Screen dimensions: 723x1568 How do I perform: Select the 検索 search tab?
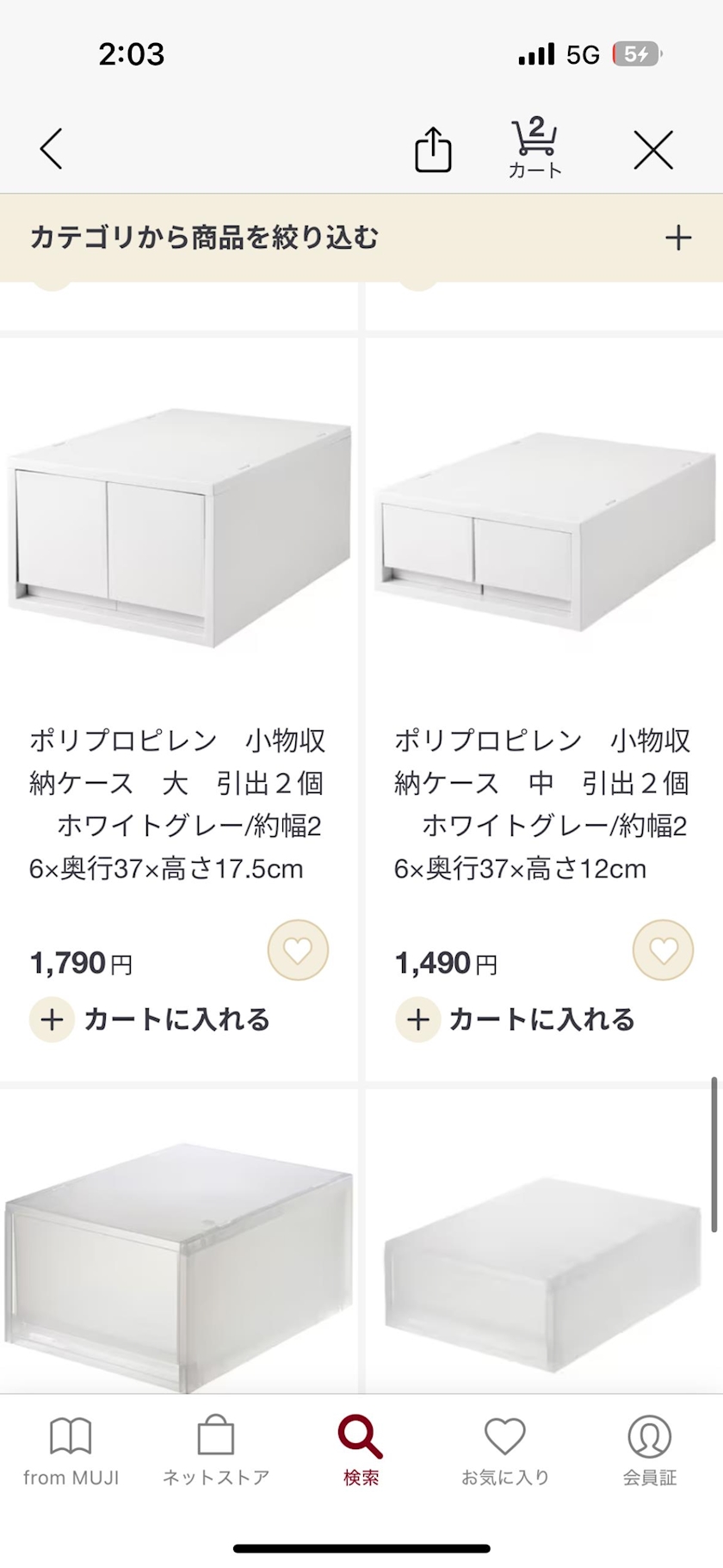pyautogui.click(x=361, y=1452)
